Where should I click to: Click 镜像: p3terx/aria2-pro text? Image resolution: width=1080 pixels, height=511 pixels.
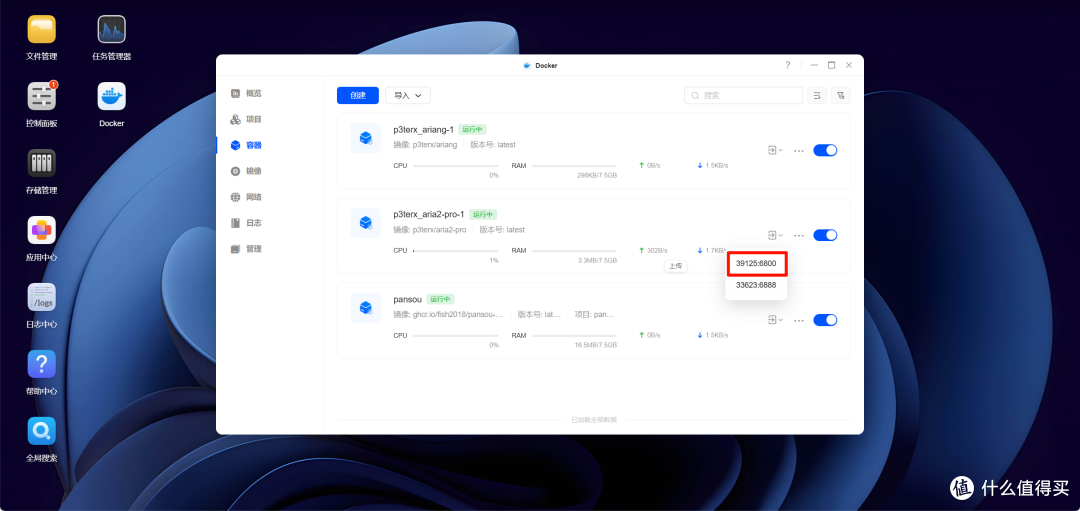(430, 229)
